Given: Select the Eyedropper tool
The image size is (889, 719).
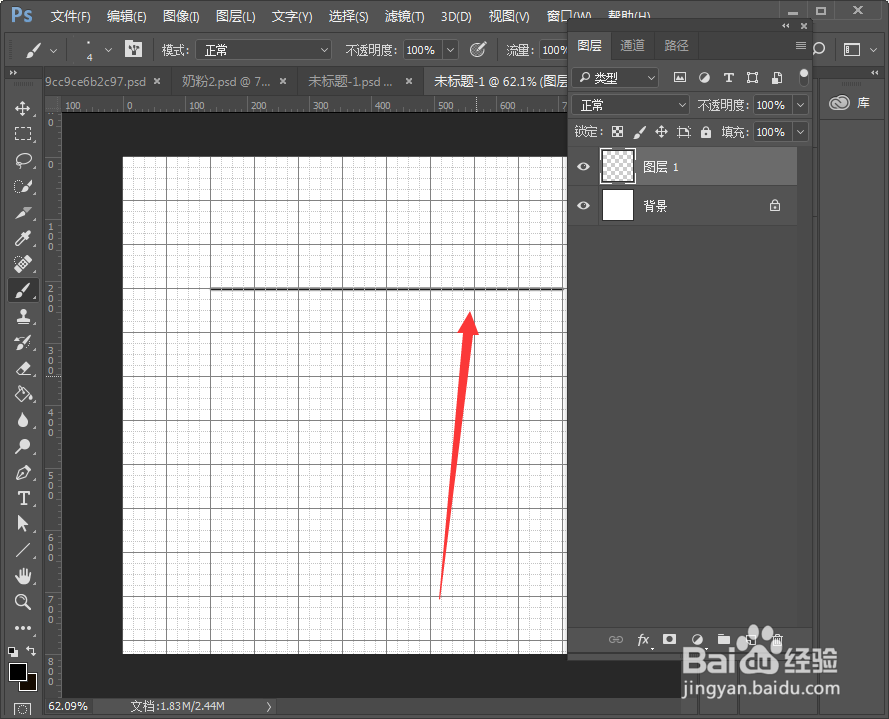Looking at the screenshot, I should click(x=23, y=238).
